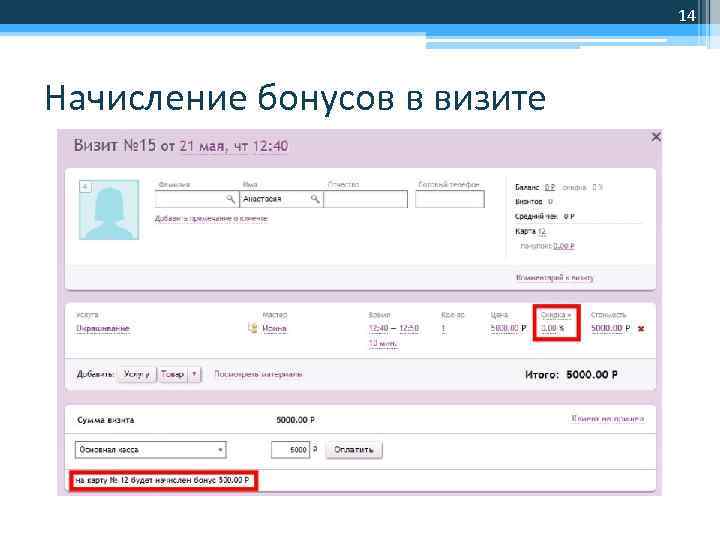
Task: Delete the service row with red cross
Action: pyautogui.click(x=641, y=329)
